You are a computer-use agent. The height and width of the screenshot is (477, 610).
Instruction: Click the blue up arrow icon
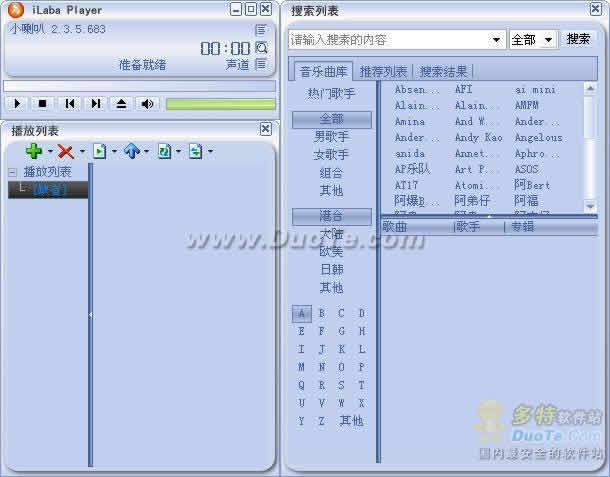point(131,152)
